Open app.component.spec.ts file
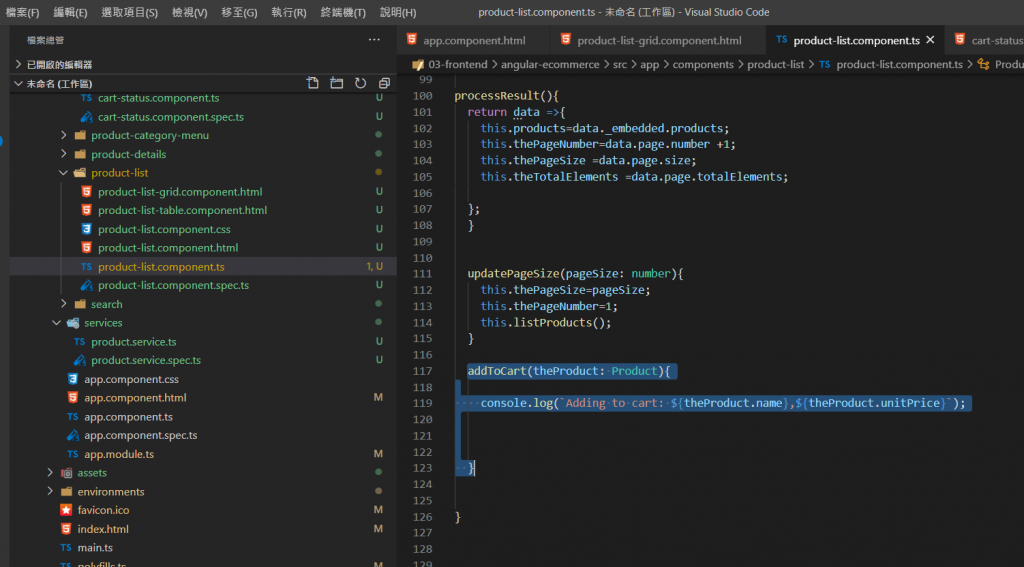The image size is (1024, 567). point(140,435)
